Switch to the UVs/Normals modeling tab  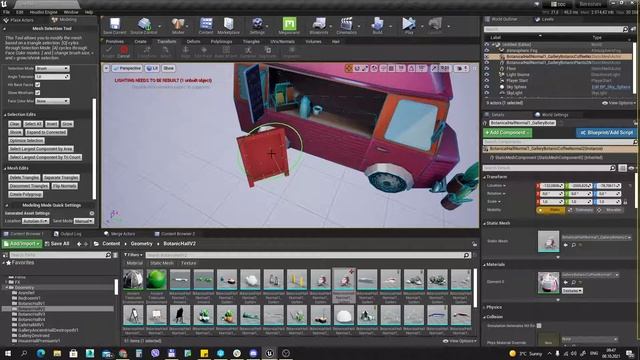coord(282,42)
